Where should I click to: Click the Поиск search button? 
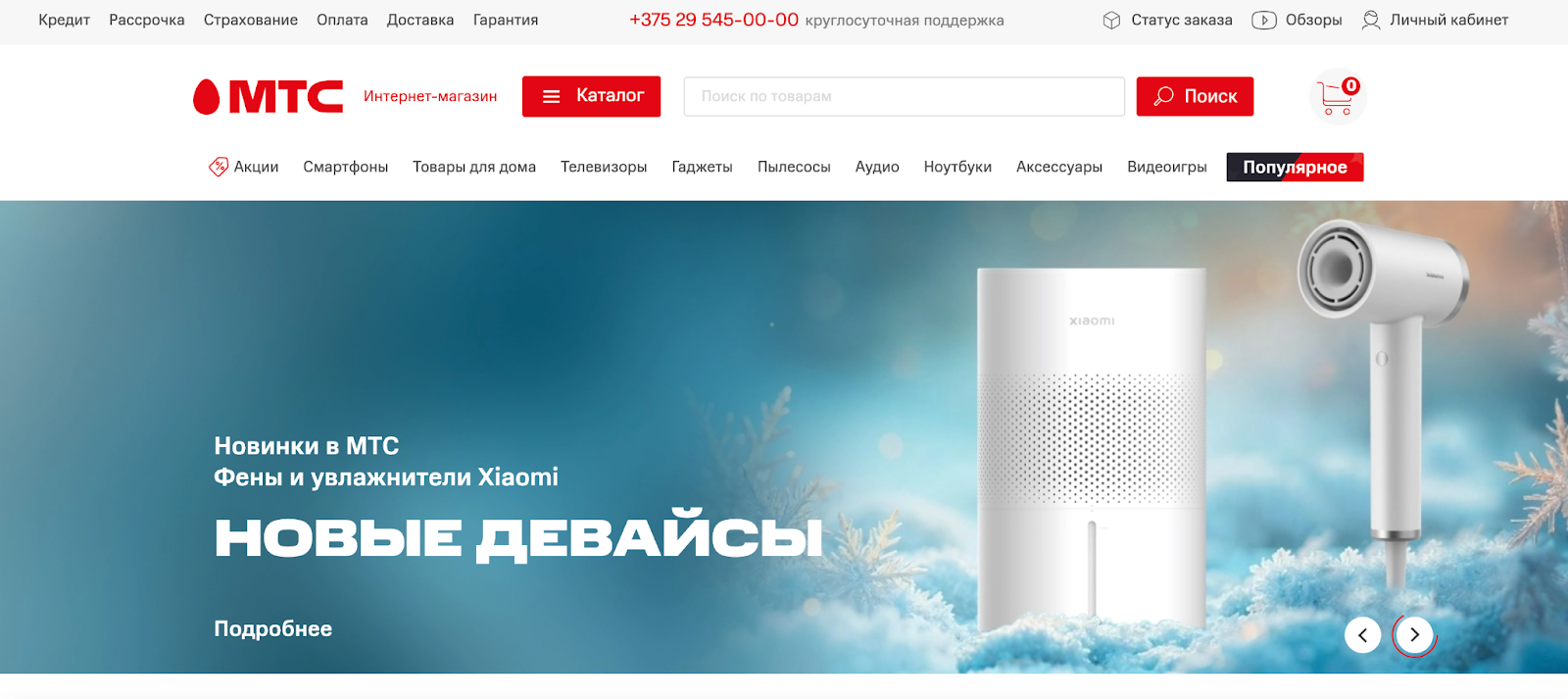1195,96
